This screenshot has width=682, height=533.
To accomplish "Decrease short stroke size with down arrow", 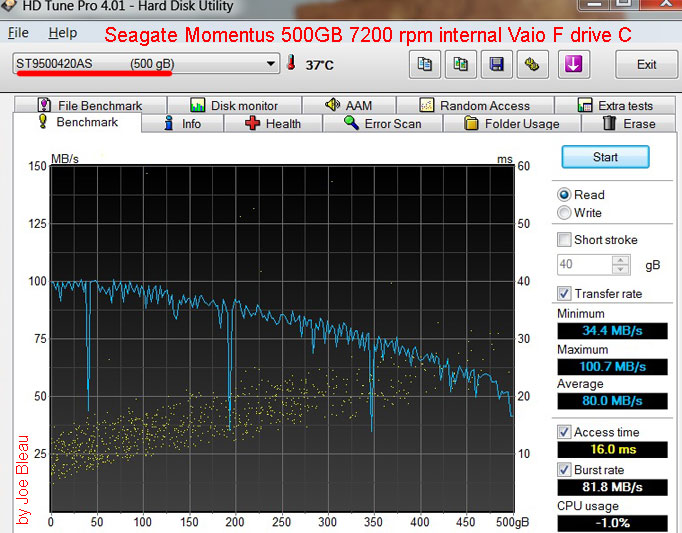I will (x=620, y=269).
